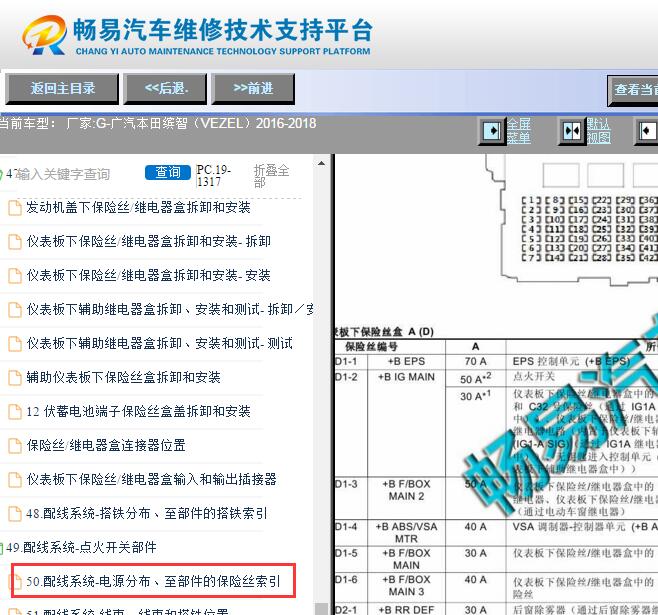Open 发动机盖下保险丝/继电器盒拆卸和安装 document
Image resolution: width=658 pixels, height=615 pixels.
[x=138, y=207]
